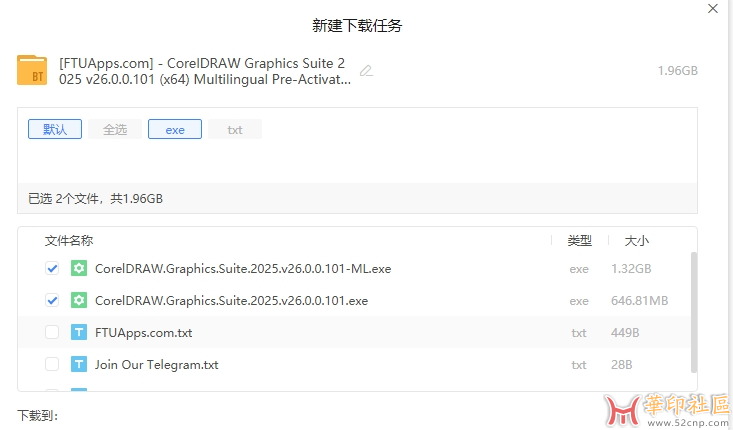This screenshot has height=430, width=733.
Task: Uncheck CorelDRAW v26.0.0.101.exe checkbox
Action: pyautogui.click(x=52, y=301)
